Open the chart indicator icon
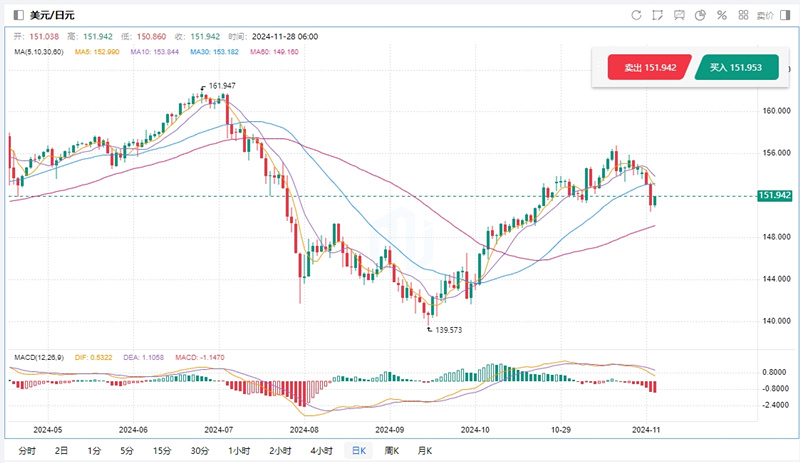 point(678,15)
